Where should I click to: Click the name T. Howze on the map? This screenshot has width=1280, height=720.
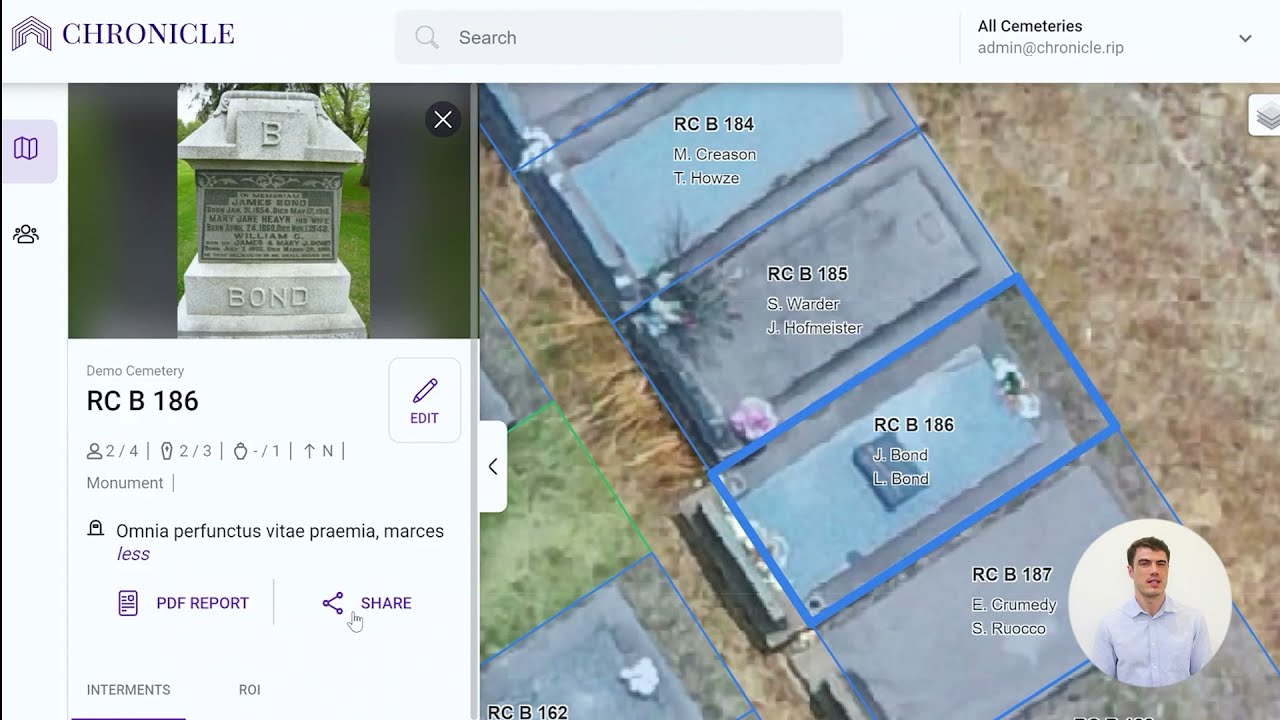[706, 178]
